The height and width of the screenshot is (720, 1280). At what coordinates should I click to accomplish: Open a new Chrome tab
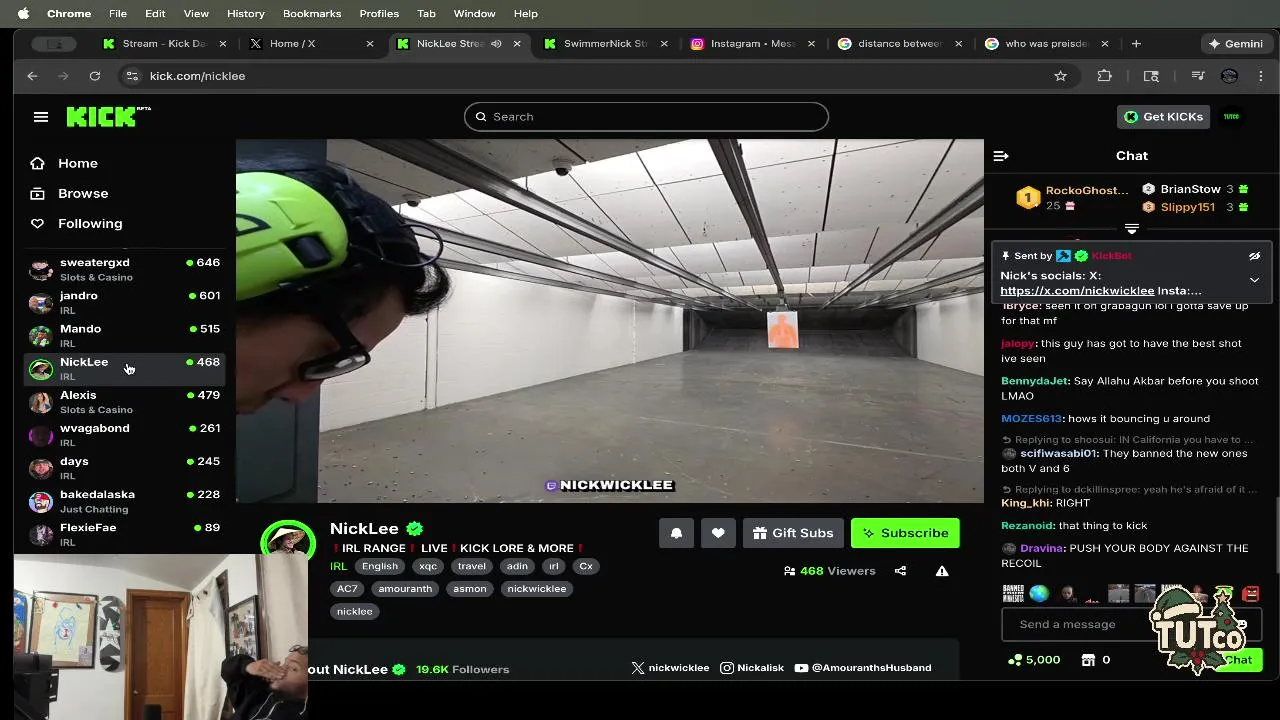tap(1136, 44)
